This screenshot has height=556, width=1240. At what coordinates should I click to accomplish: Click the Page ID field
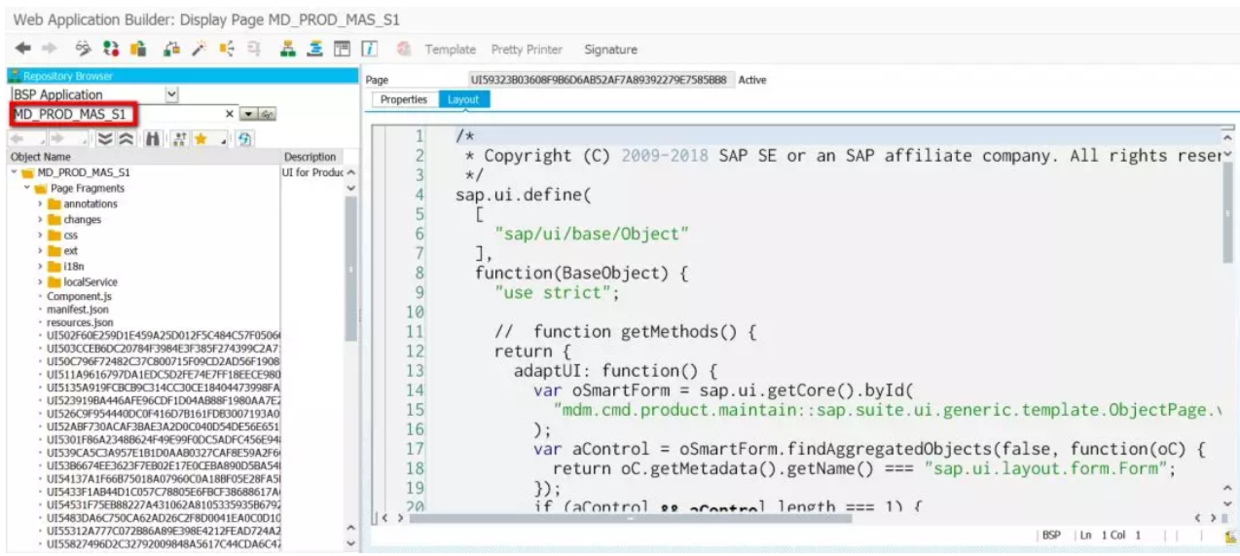point(602,78)
